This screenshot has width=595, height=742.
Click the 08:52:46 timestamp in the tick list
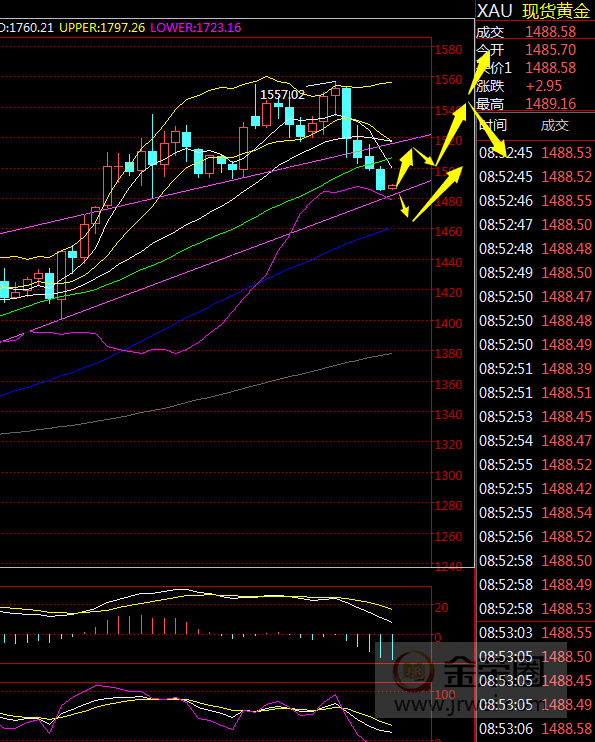[506, 201]
